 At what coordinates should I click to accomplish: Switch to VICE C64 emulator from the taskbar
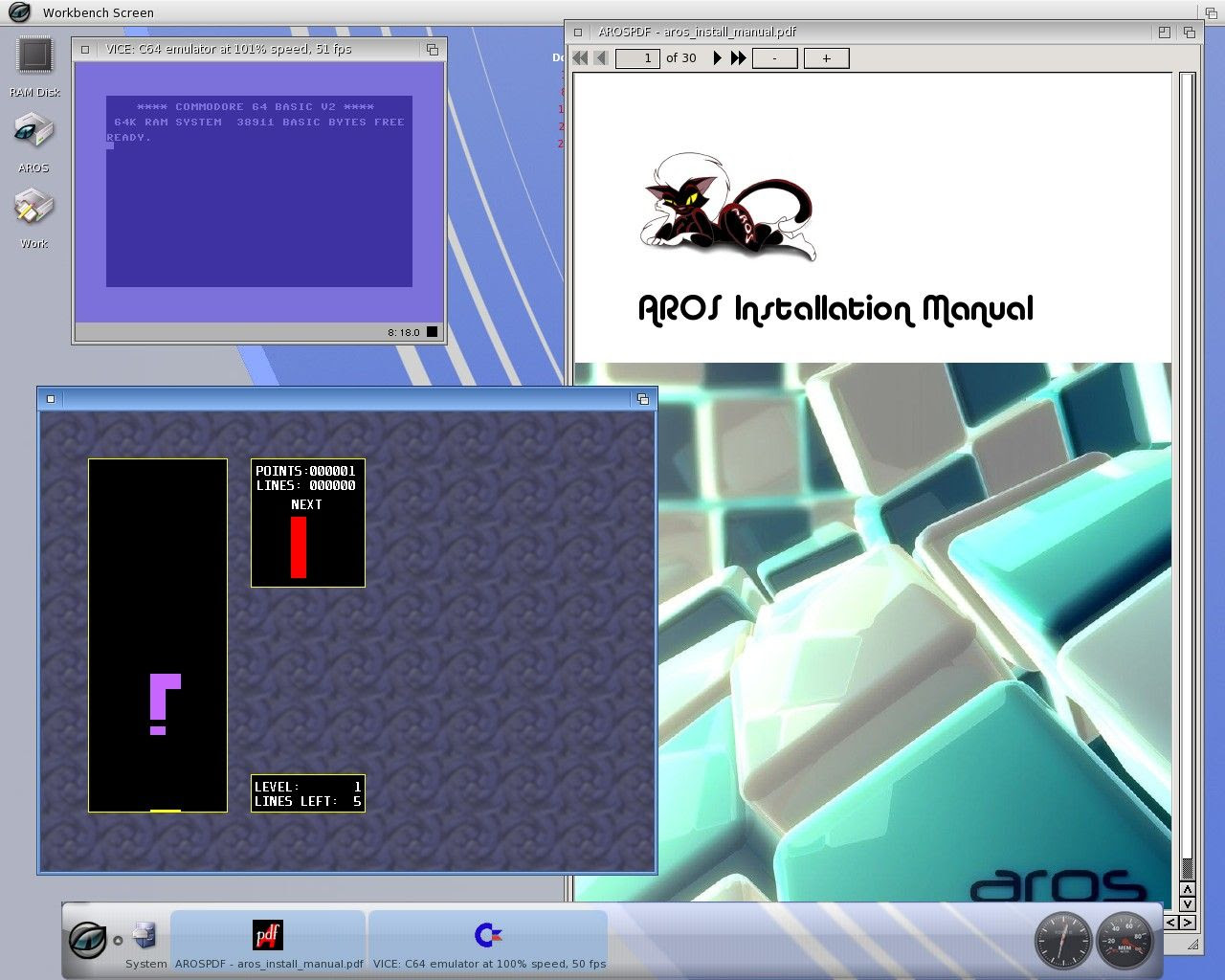[488, 941]
